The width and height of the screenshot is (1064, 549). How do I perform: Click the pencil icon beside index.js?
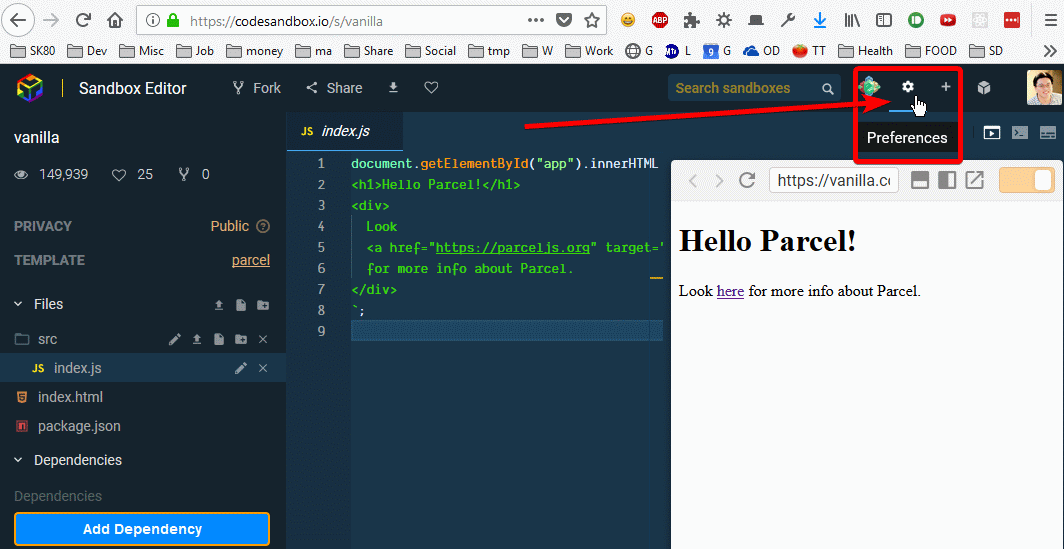(241, 368)
